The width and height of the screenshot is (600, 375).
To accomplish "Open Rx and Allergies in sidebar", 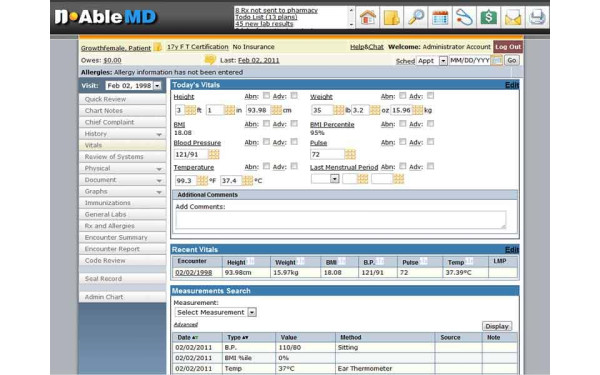I will click(122, 226).
